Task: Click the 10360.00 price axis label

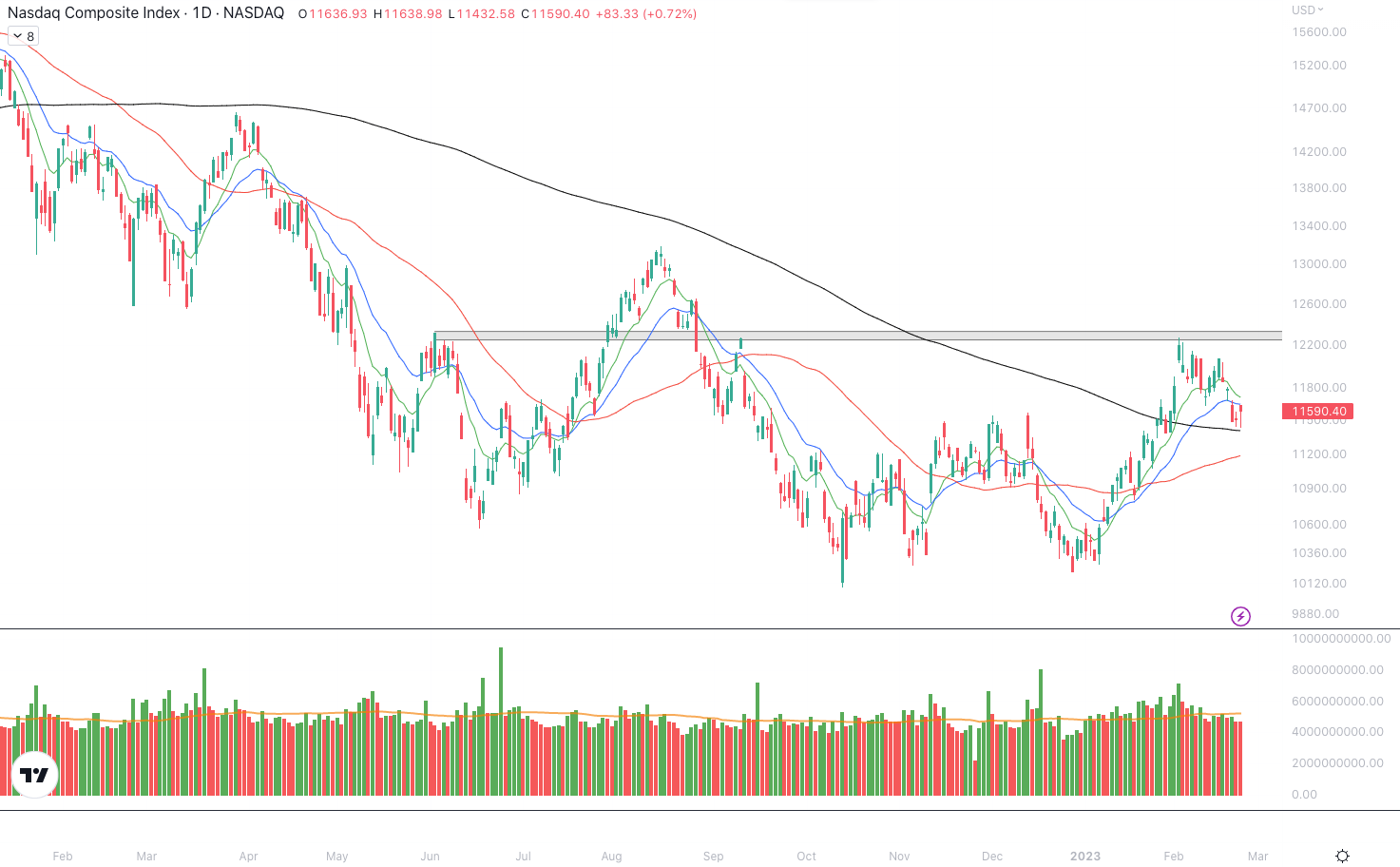Action: (1319, 553)
